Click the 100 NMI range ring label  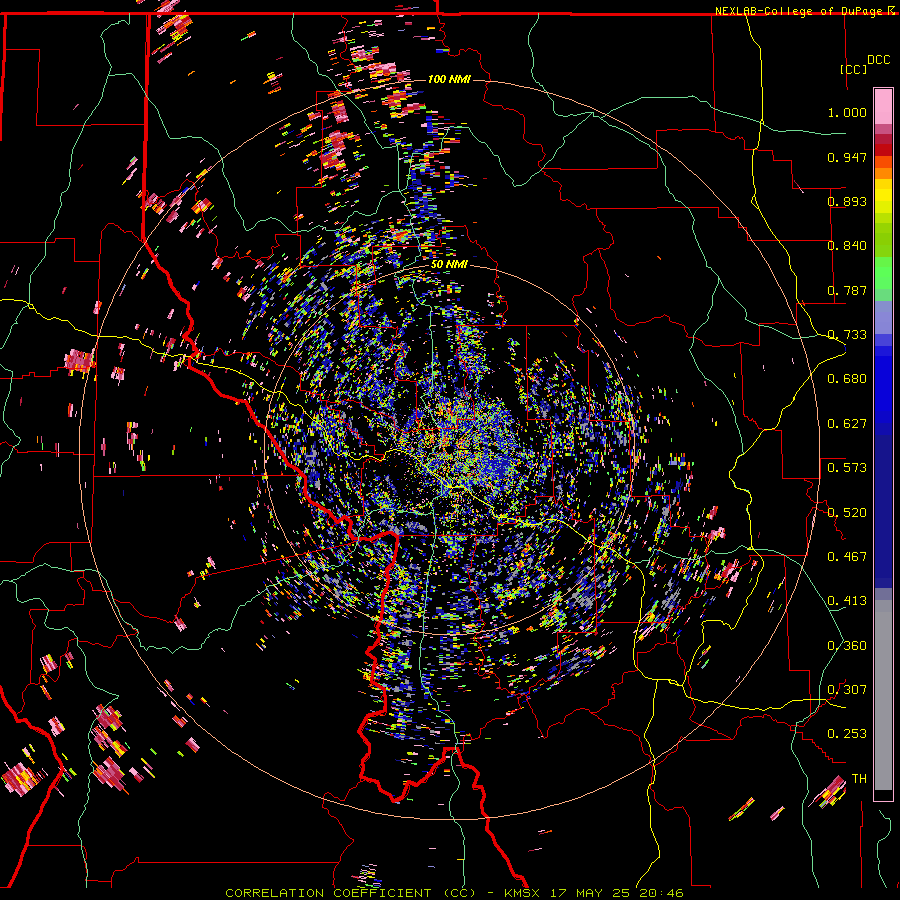[449, 79]
